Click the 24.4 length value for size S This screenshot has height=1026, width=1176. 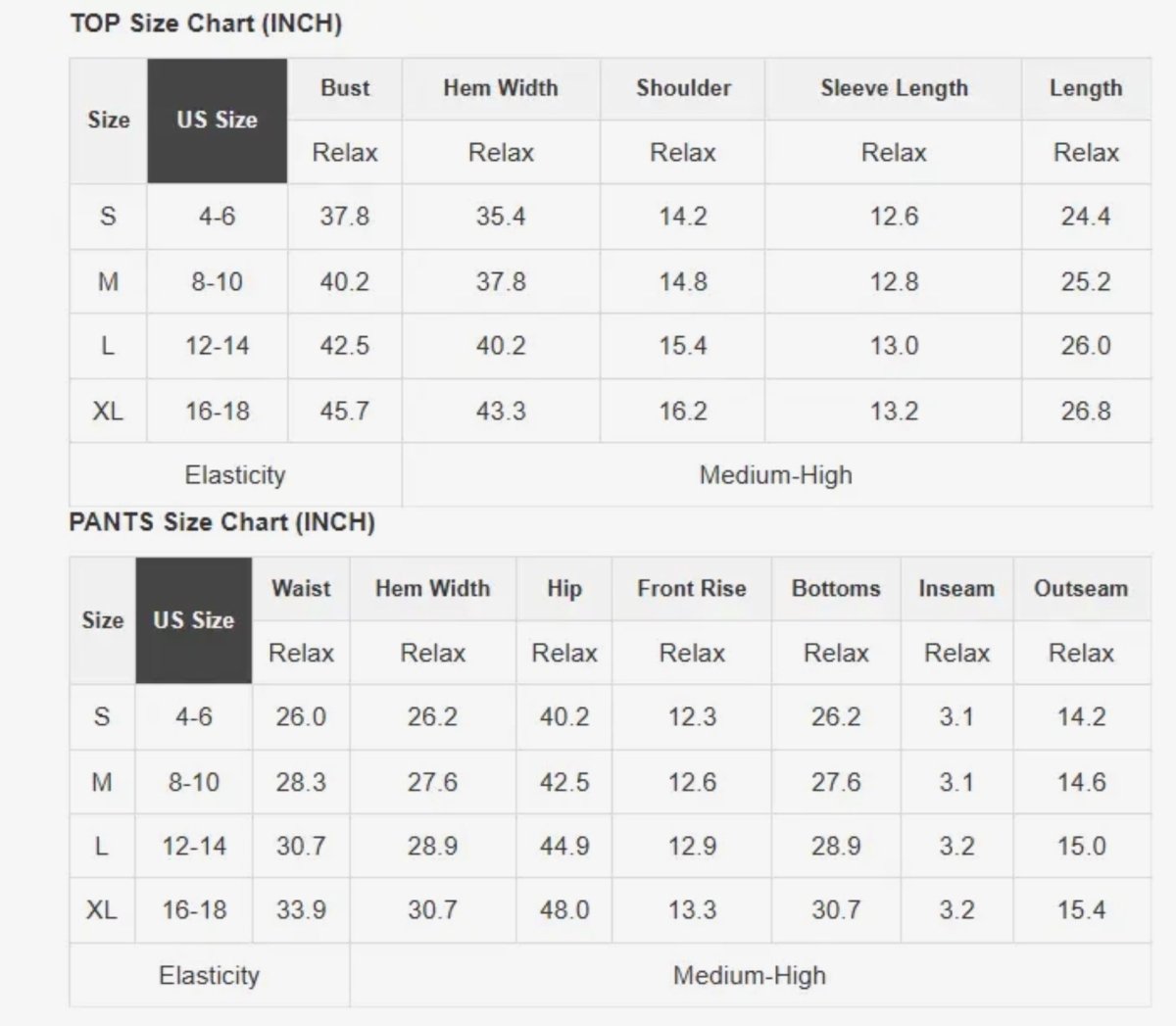1086,217
